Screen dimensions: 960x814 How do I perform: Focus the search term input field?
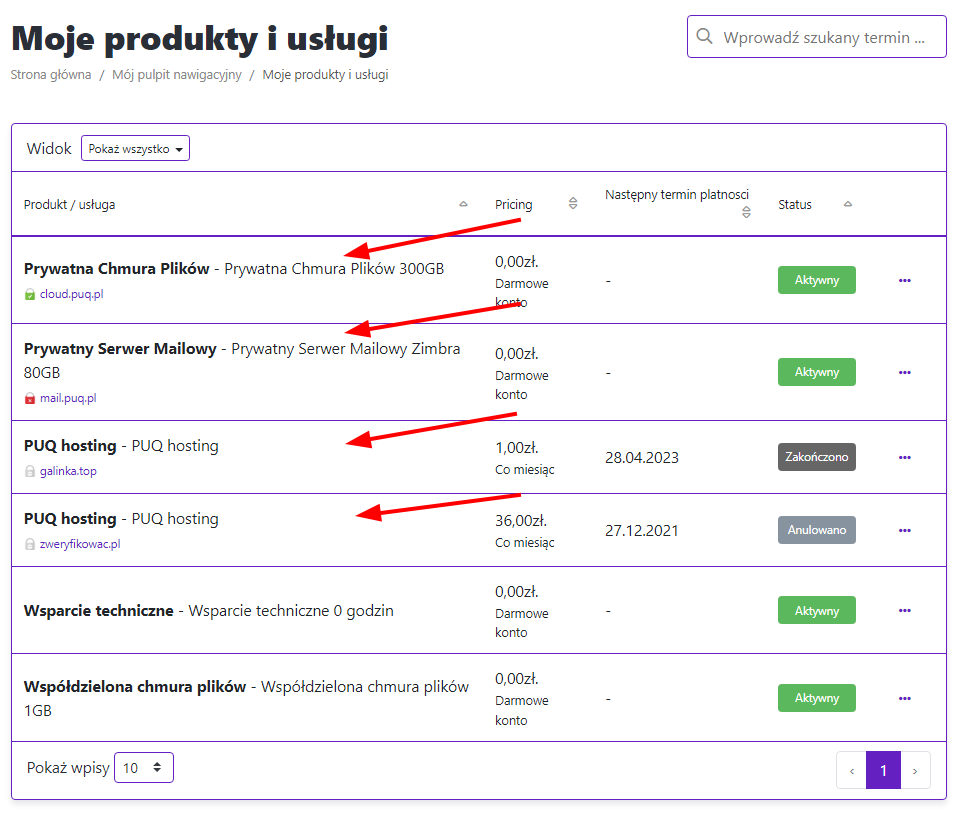(x=830, y=37)
